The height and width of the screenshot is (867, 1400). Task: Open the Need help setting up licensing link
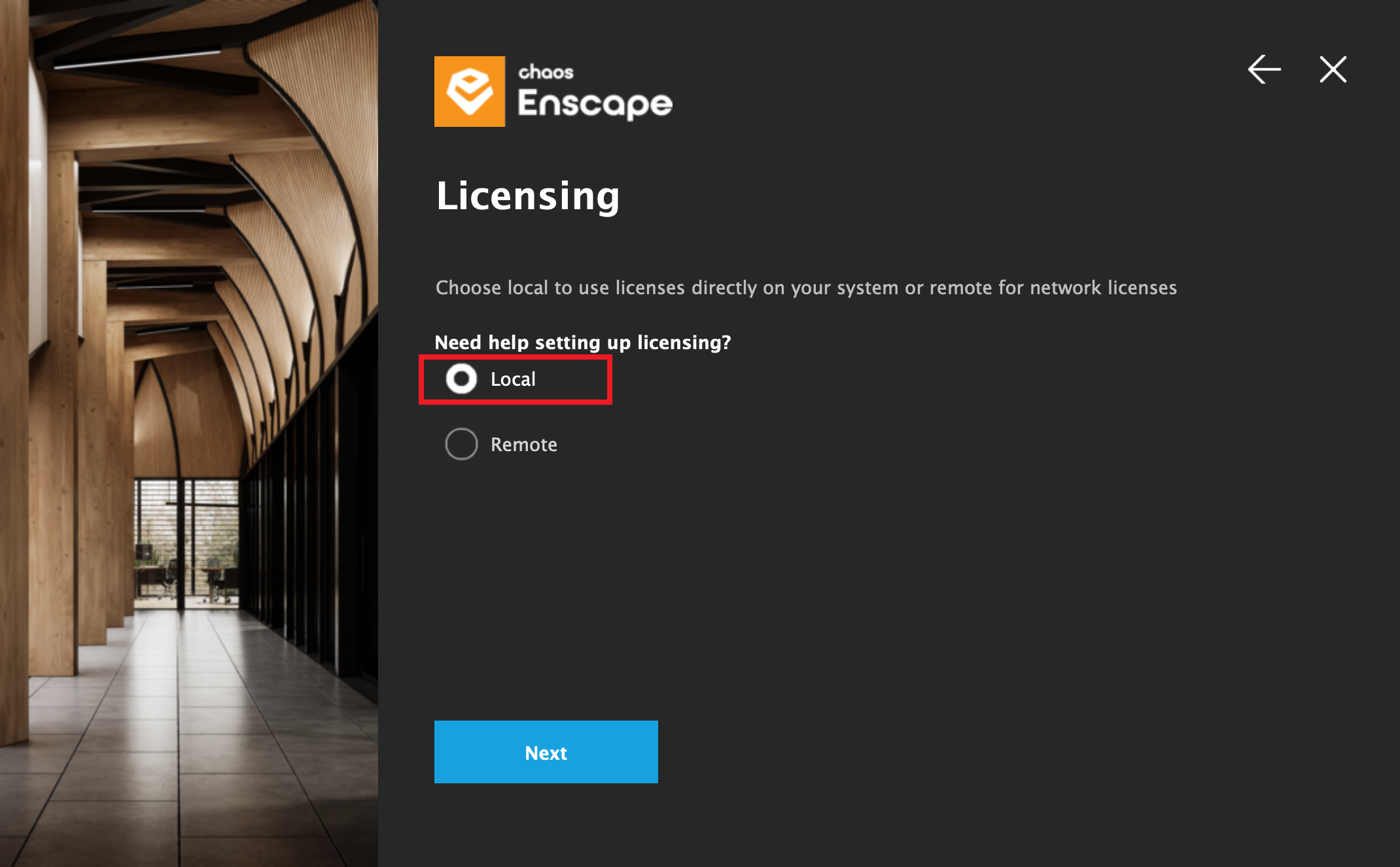[583, 343]
